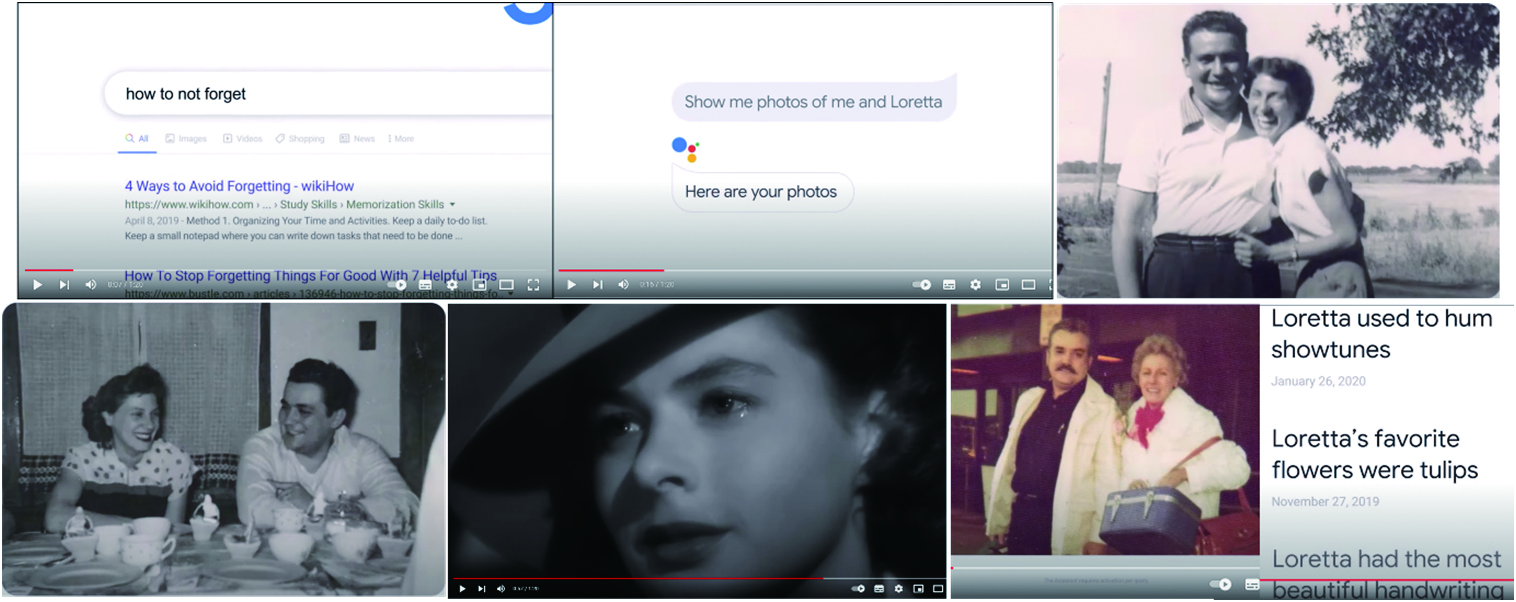Play the video in the 'Show me photos' assistant panel
1516x602 pixels.
pyautogui.click(x=571, y=285)
